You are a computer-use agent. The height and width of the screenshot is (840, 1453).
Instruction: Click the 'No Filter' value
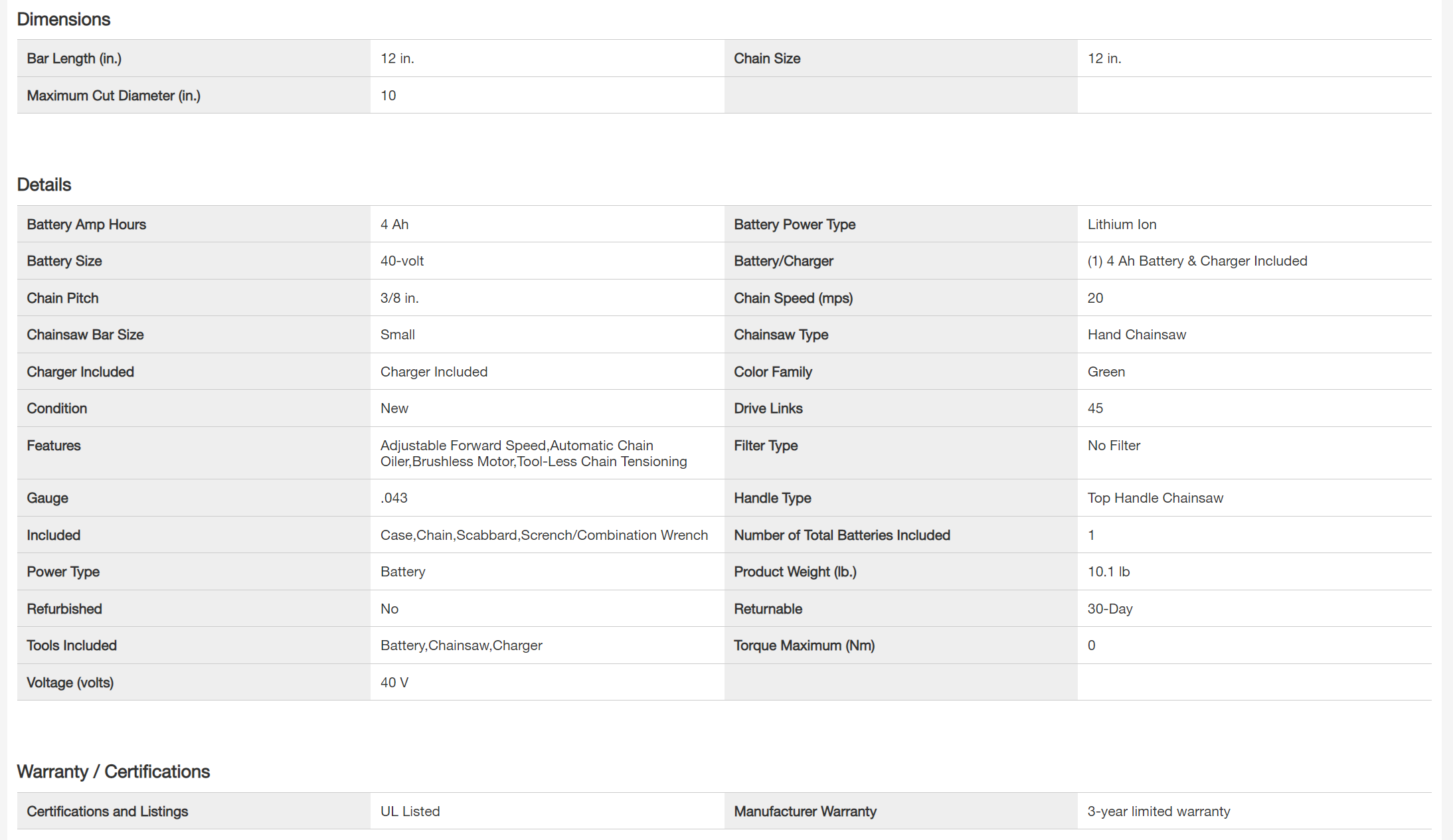1114,446
